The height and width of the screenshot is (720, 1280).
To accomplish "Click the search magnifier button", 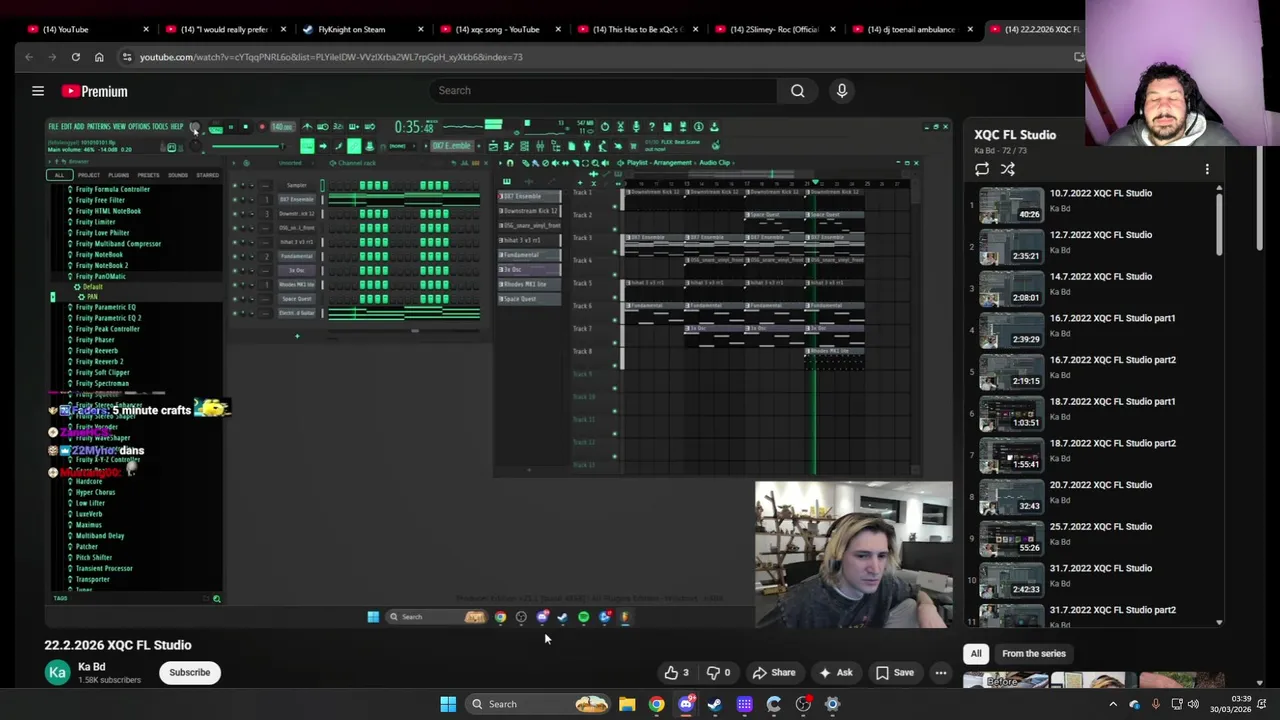I will (797, 91).
